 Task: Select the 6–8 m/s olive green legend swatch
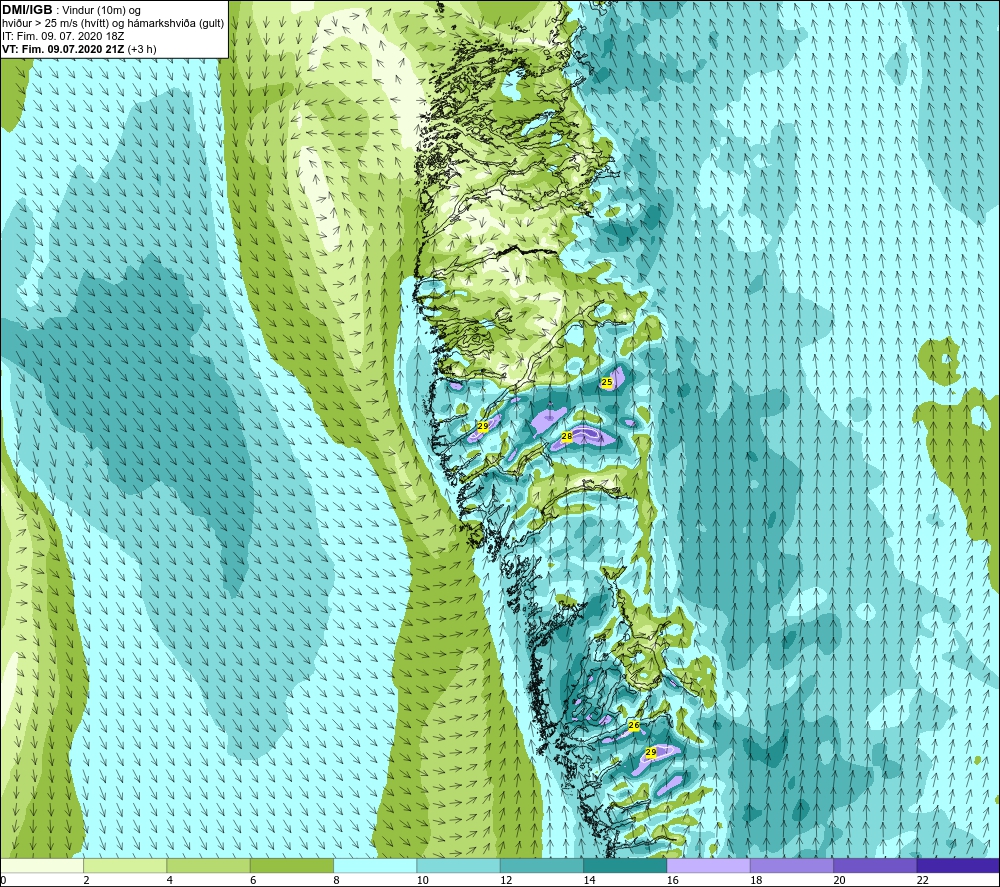coord(292,865)
